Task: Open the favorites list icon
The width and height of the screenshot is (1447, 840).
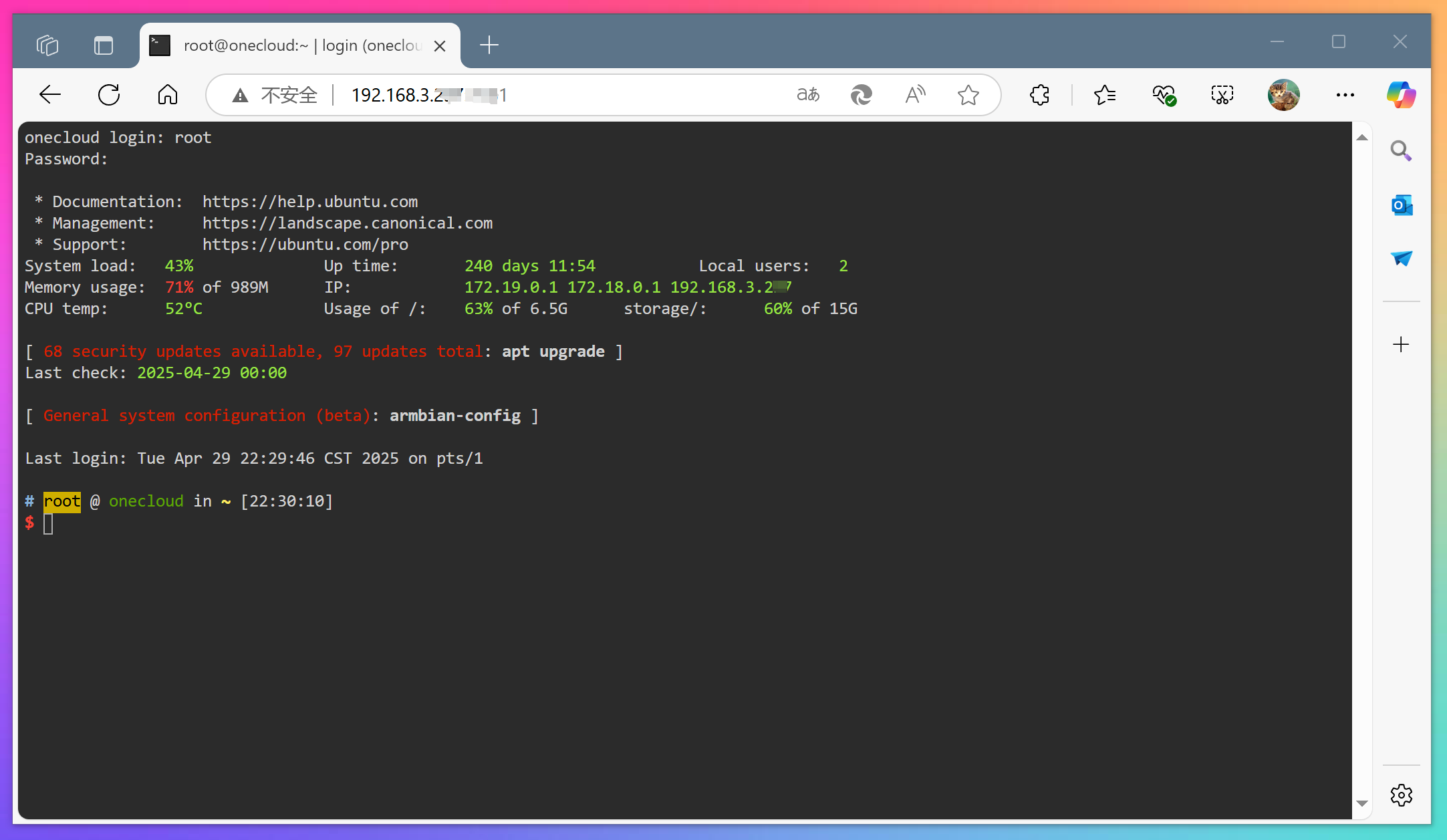Action: coord(1105,95)
